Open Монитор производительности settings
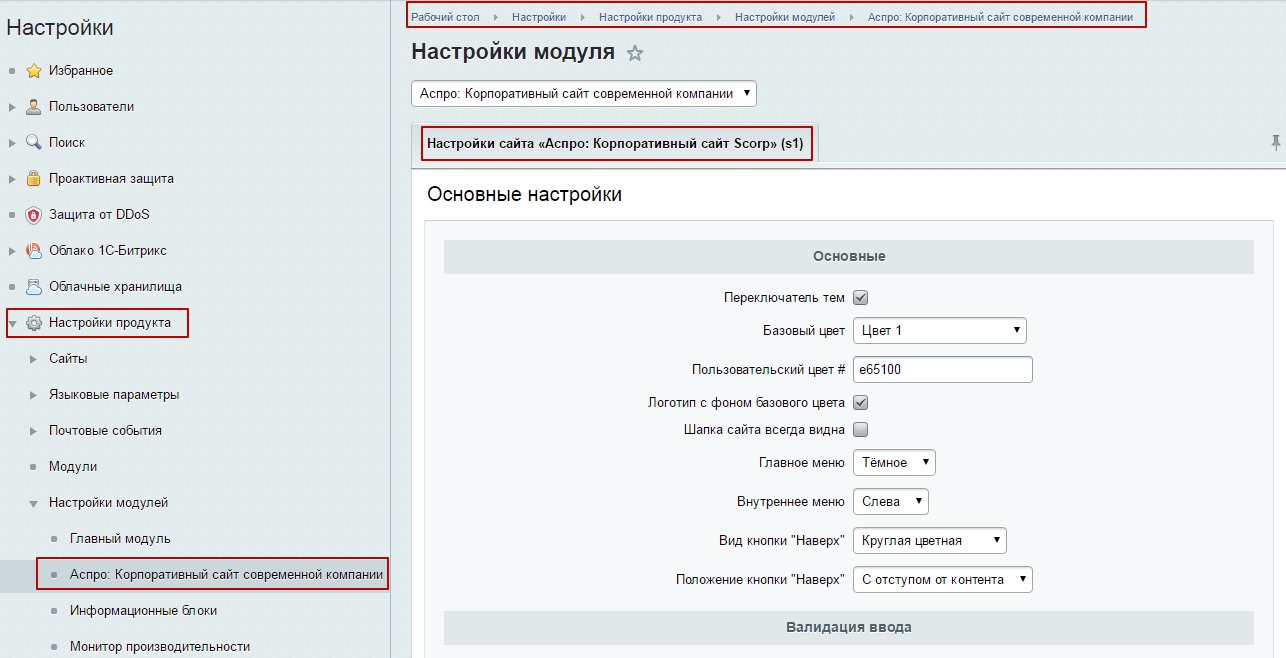 tap(160, 647)
